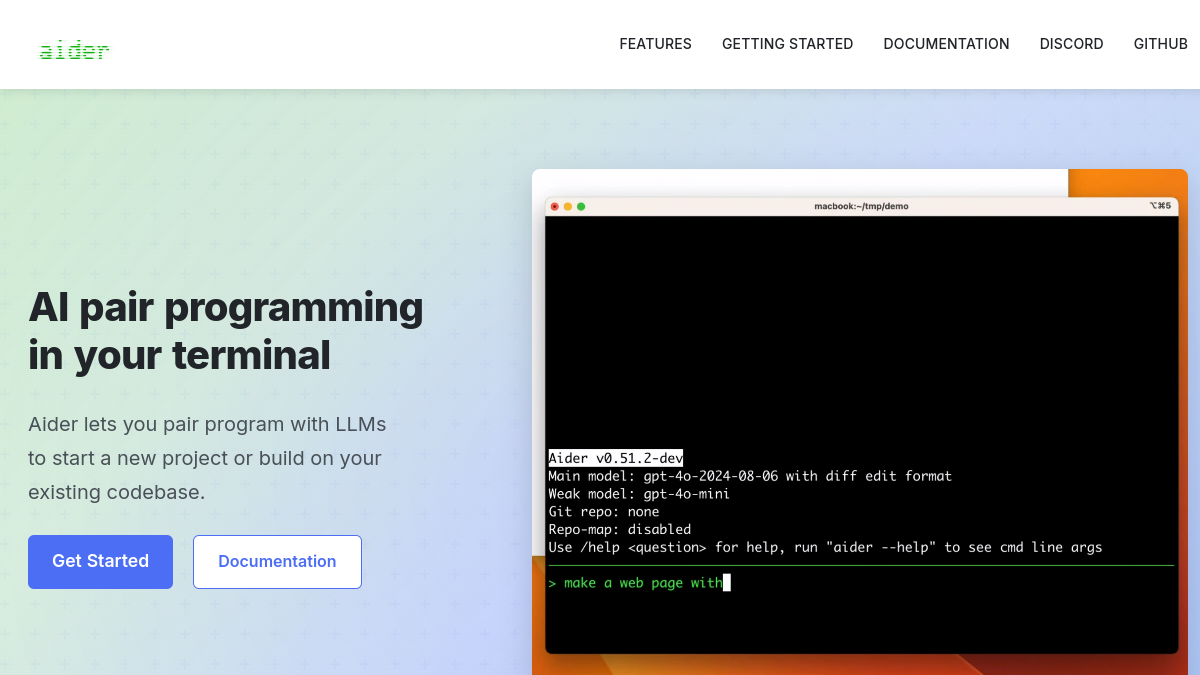Click the green aider logo
Viewport: 1200px width, 675px height.
[x=74, y=50]
